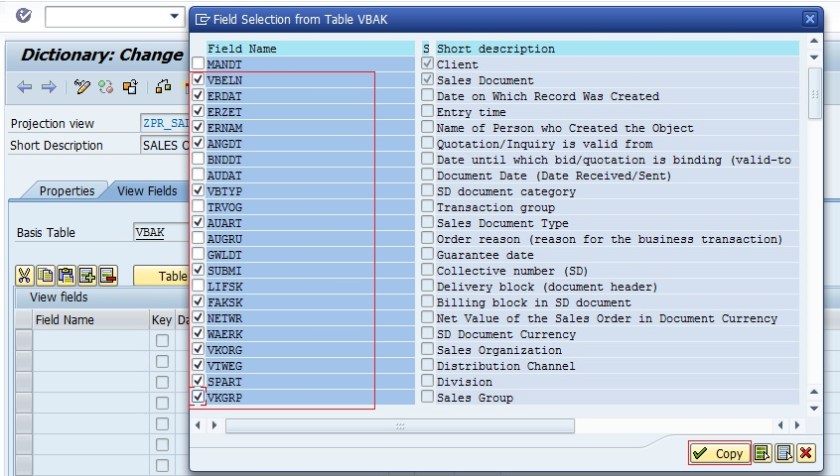Select the AUART field name row
Screen dimensions: 840x476
310,223
